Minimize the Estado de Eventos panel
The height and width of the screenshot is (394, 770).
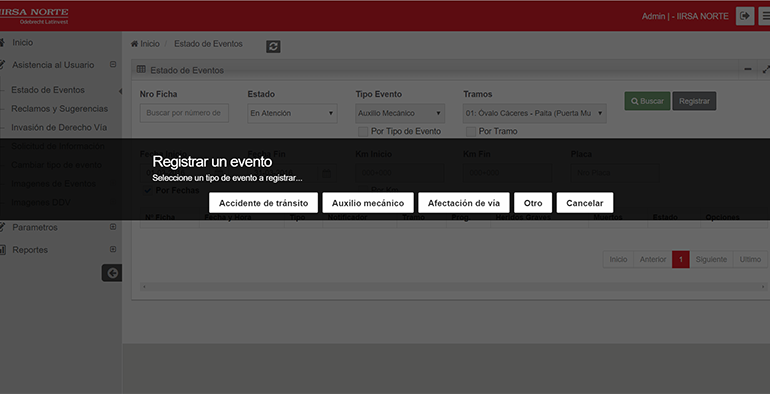click(x=747, y=69)
